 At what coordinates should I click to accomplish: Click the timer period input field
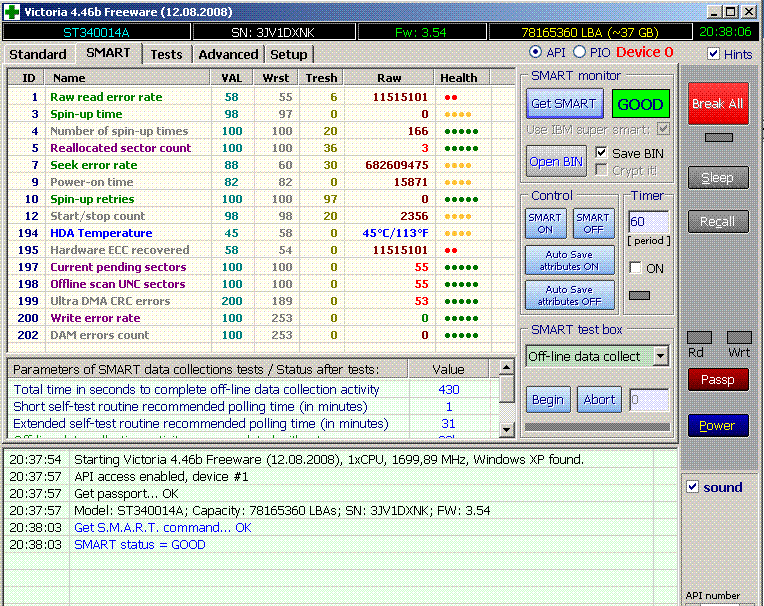click(x=647, y=222)
